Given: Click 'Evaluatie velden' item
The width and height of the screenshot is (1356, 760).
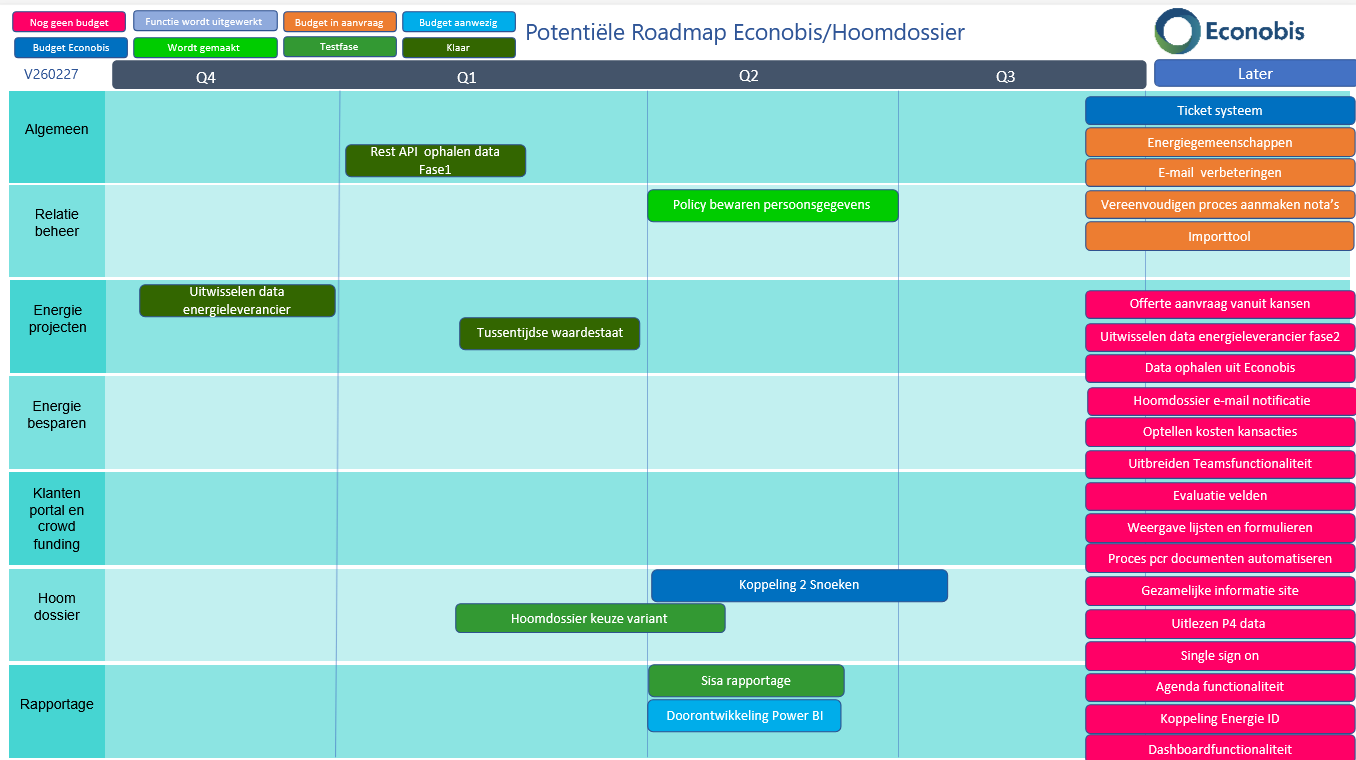Looking at the screenshot, I should pyautogui.click(x=1220, y=496).
